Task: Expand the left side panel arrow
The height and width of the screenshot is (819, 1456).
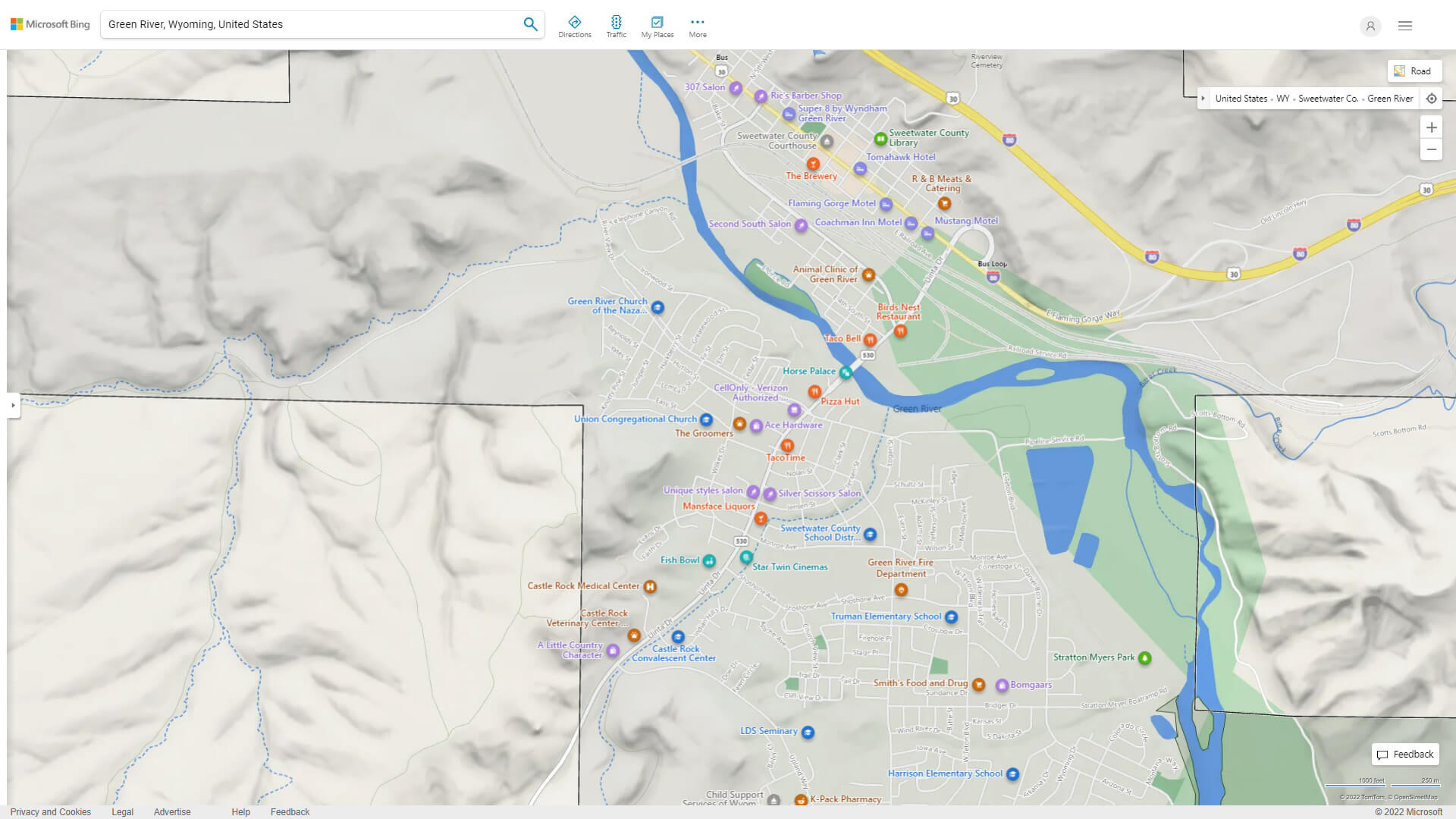Action: pos(13,406)
